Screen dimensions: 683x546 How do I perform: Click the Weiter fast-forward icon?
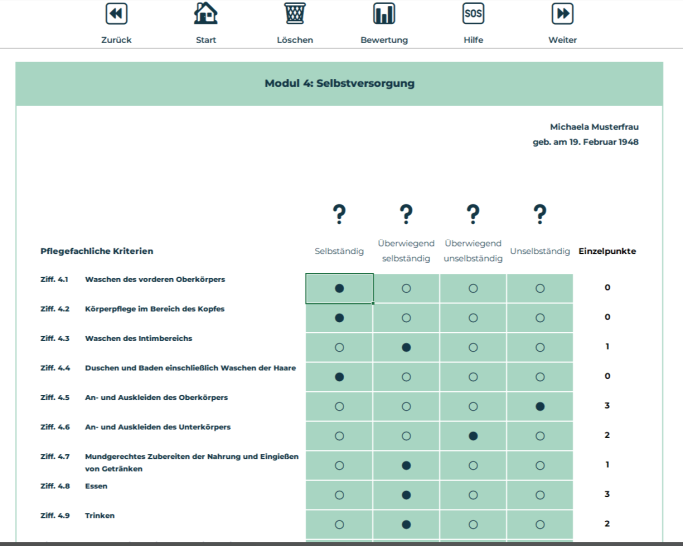[x=562, y=14]
